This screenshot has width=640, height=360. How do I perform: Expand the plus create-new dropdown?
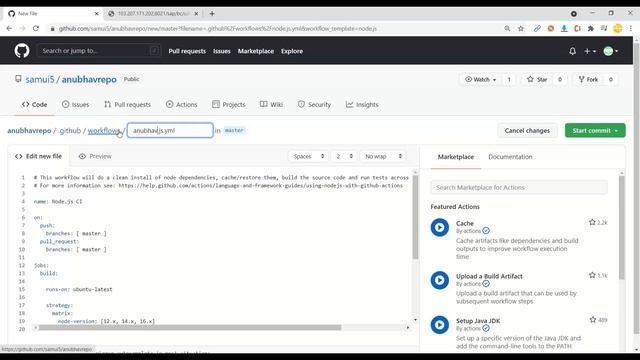[590, 51]
